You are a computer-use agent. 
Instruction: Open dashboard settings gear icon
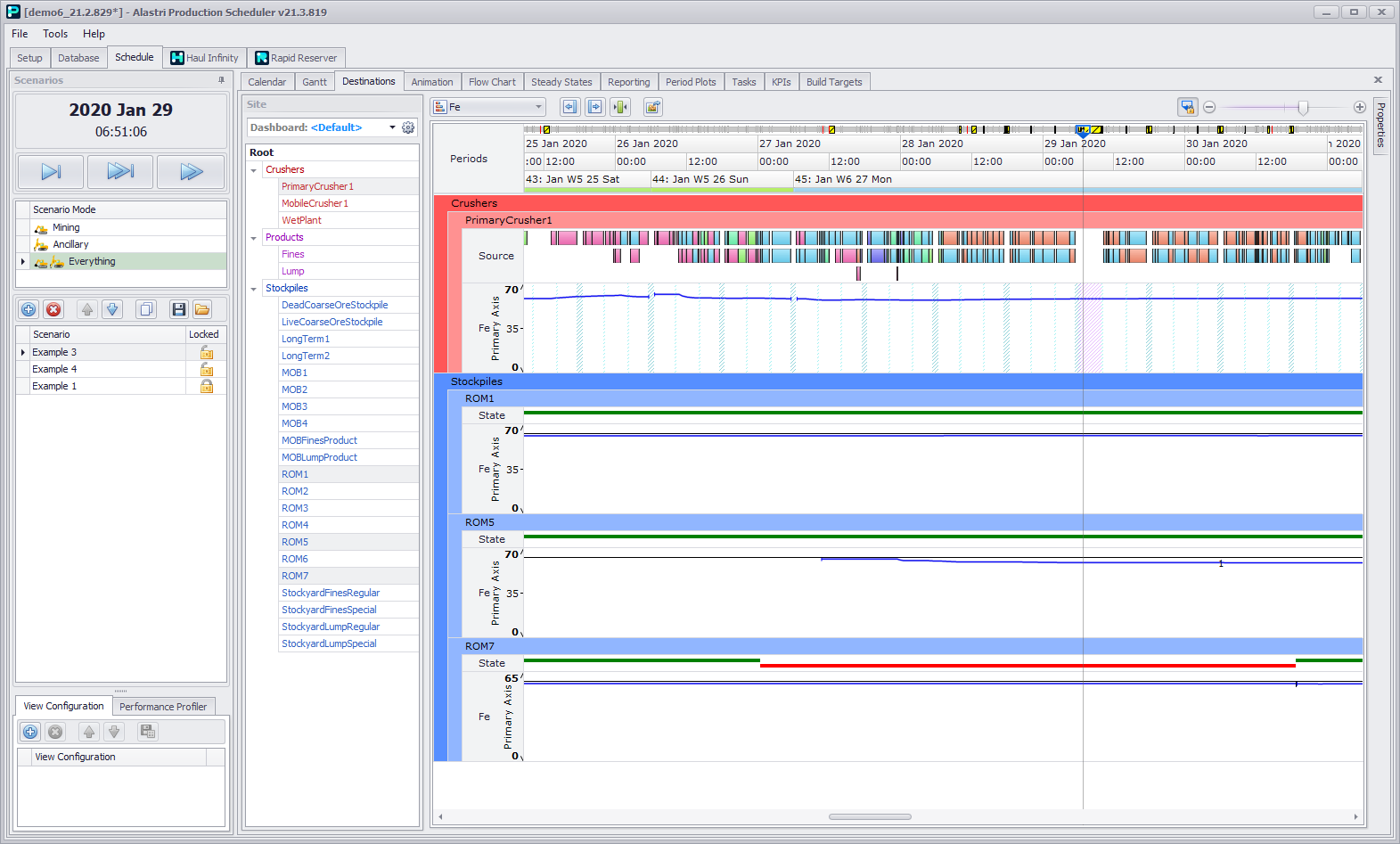[x=408, y=127]
